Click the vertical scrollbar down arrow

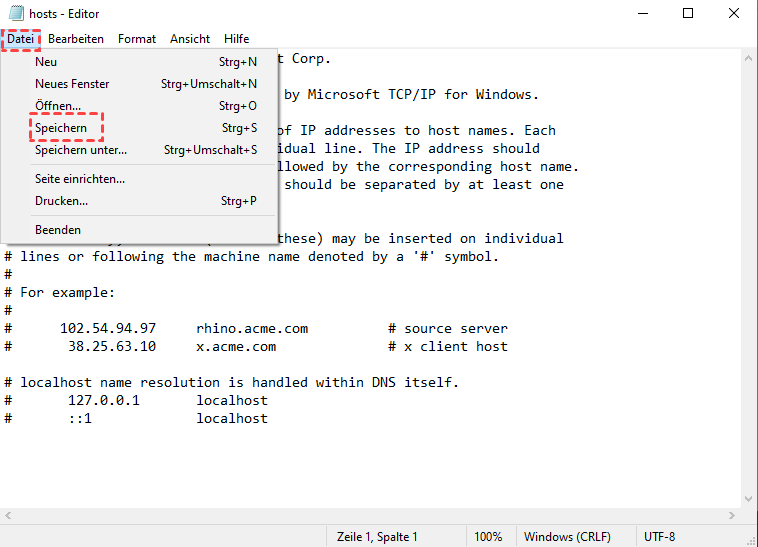749,499
